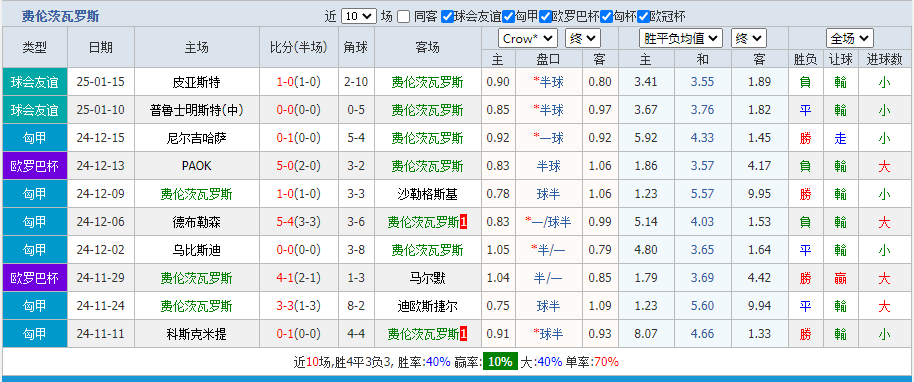The width and height of the screenshot is (914, 382).
Task: Uncheck the 匈杯 checkbox
Action: 606,17
